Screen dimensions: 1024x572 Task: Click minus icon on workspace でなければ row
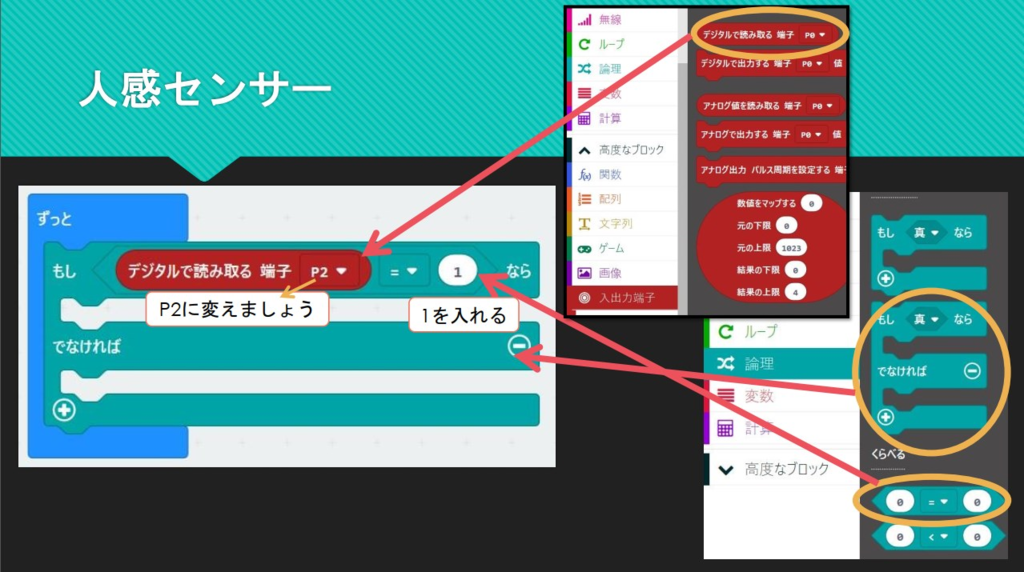click(x=519, y=345)
